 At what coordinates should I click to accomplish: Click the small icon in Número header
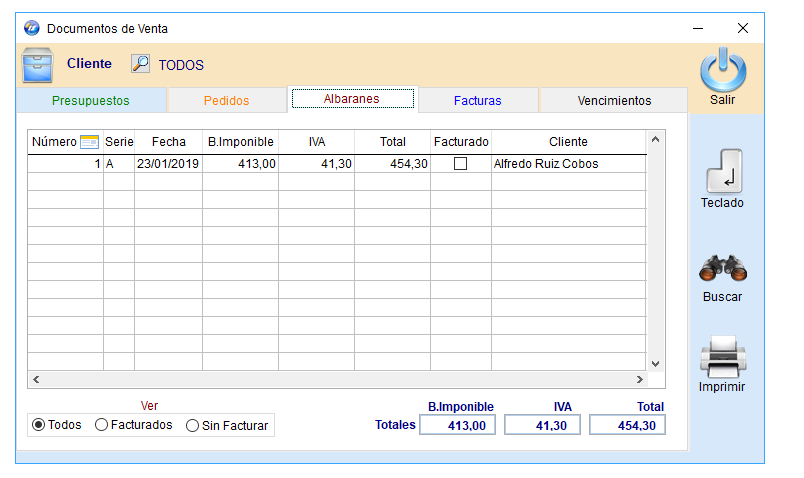89,142
